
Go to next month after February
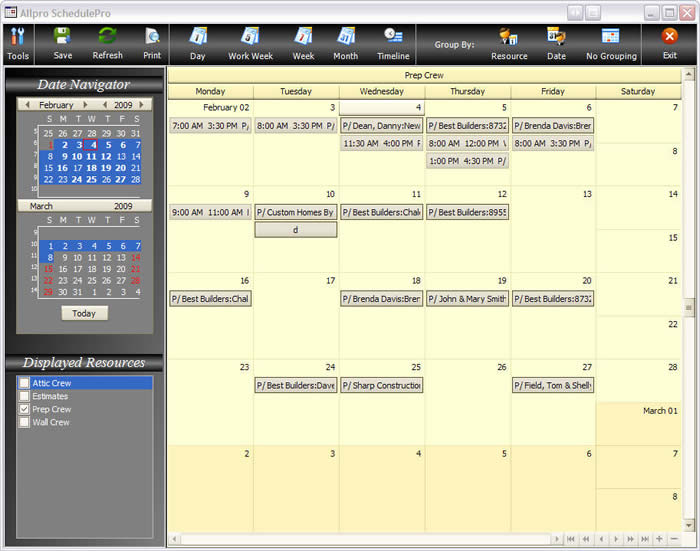click(85, 104)
